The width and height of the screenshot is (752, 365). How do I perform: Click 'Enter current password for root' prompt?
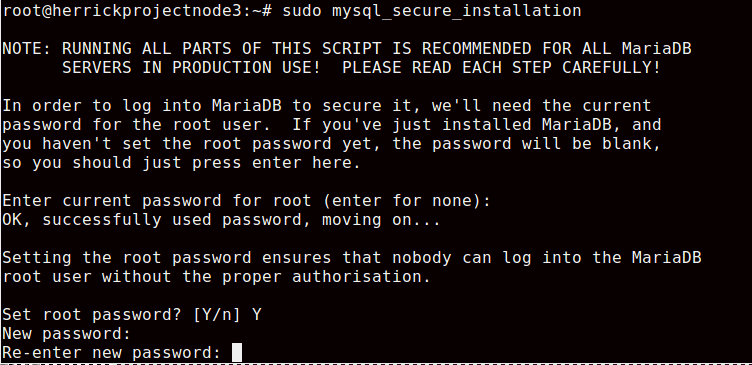coord(156,200)
